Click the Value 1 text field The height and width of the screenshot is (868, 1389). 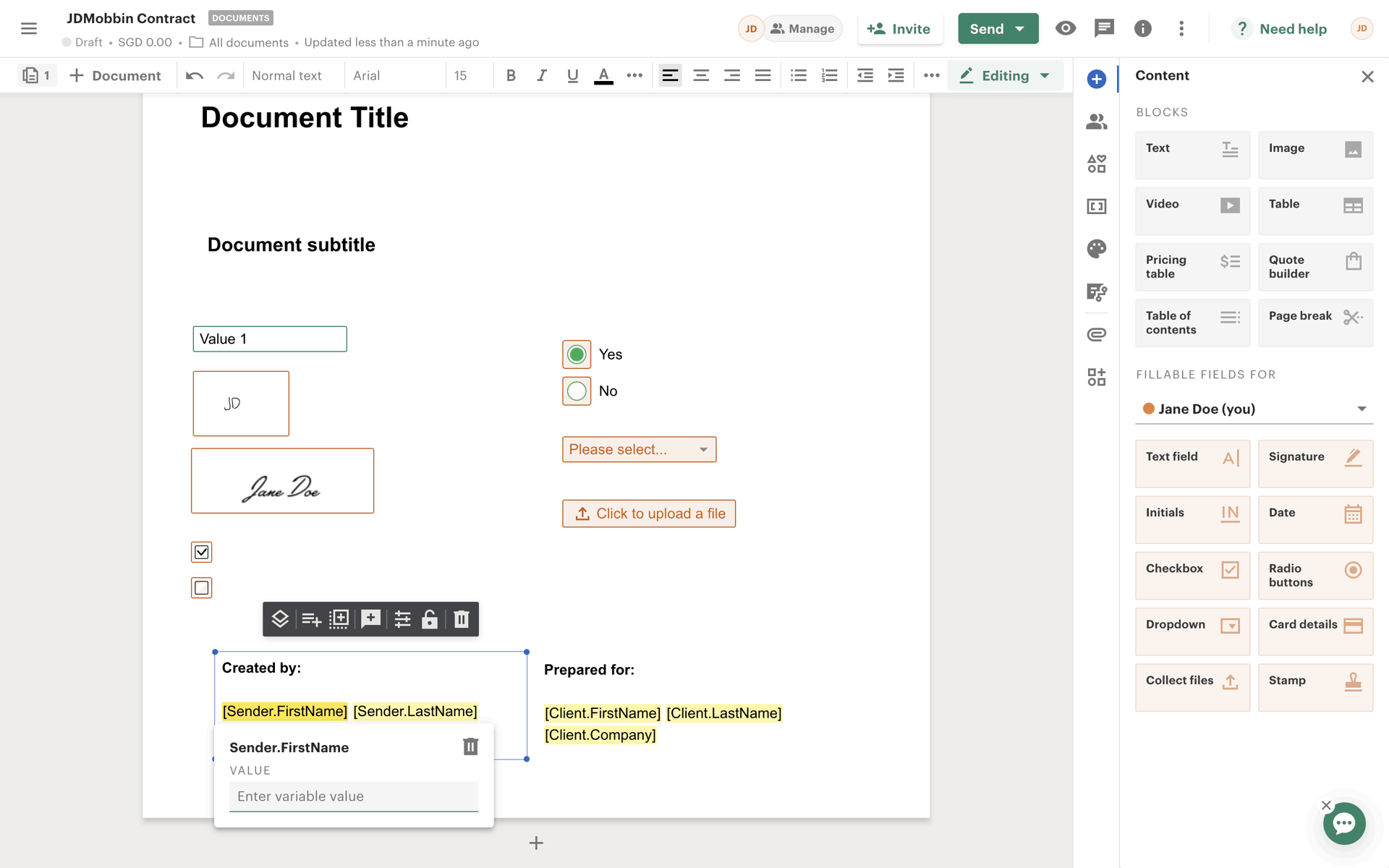[x=270, y=339]
